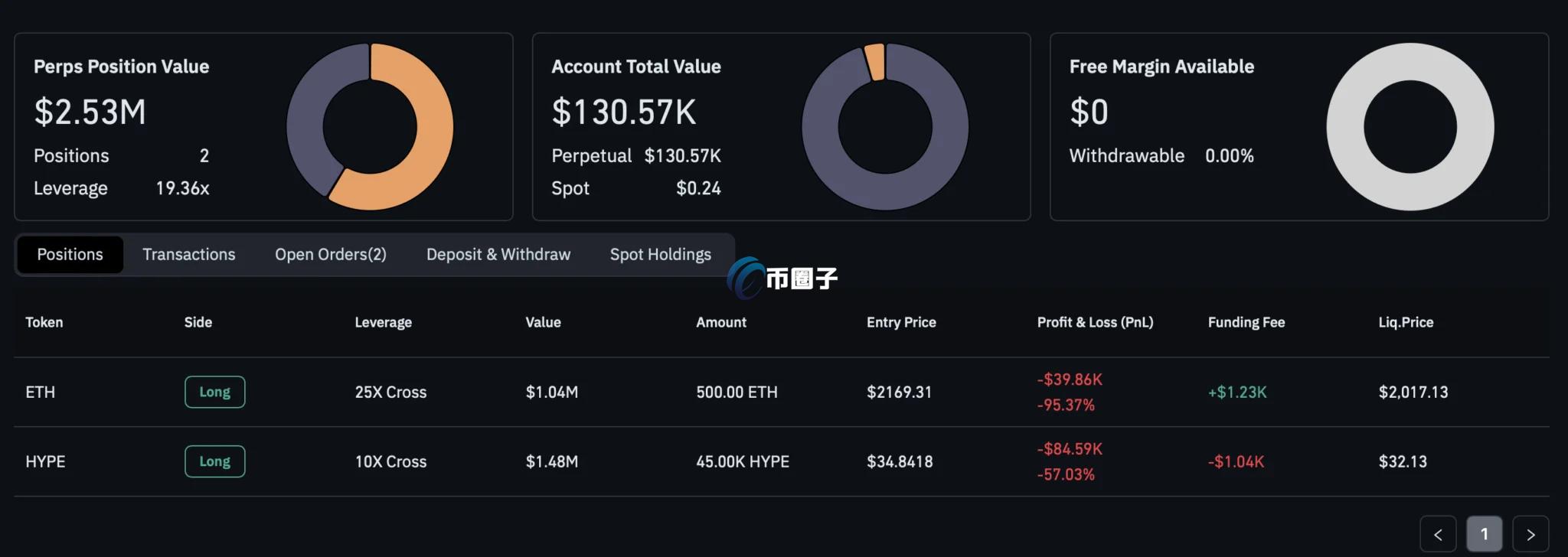The image size is (1568, 557).
Task: Go to next page arrow
Action: [x=1530, y=534]
